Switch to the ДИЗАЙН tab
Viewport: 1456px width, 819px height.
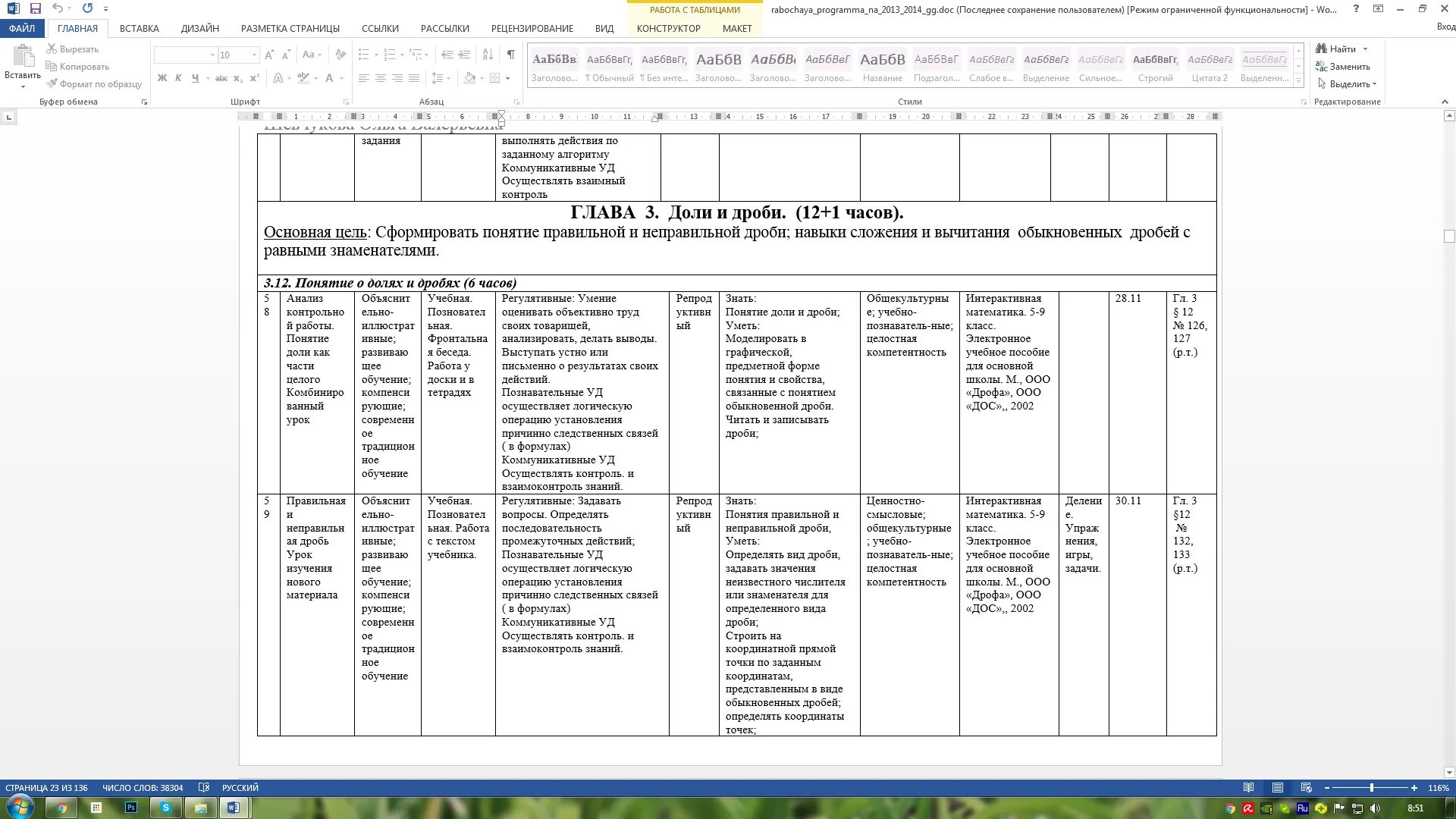click(x=200, y=28)
